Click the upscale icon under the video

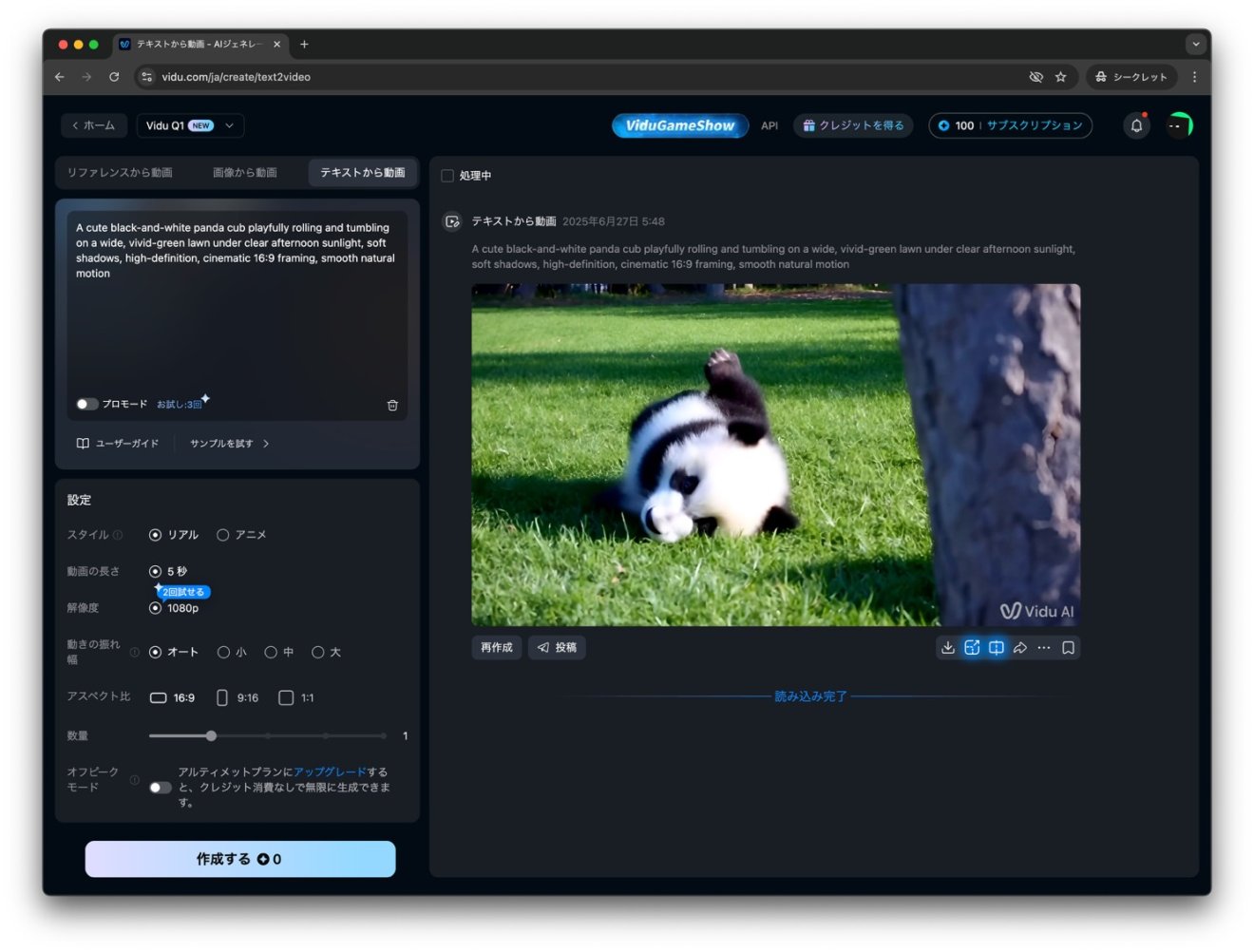(x=972, y=648)
